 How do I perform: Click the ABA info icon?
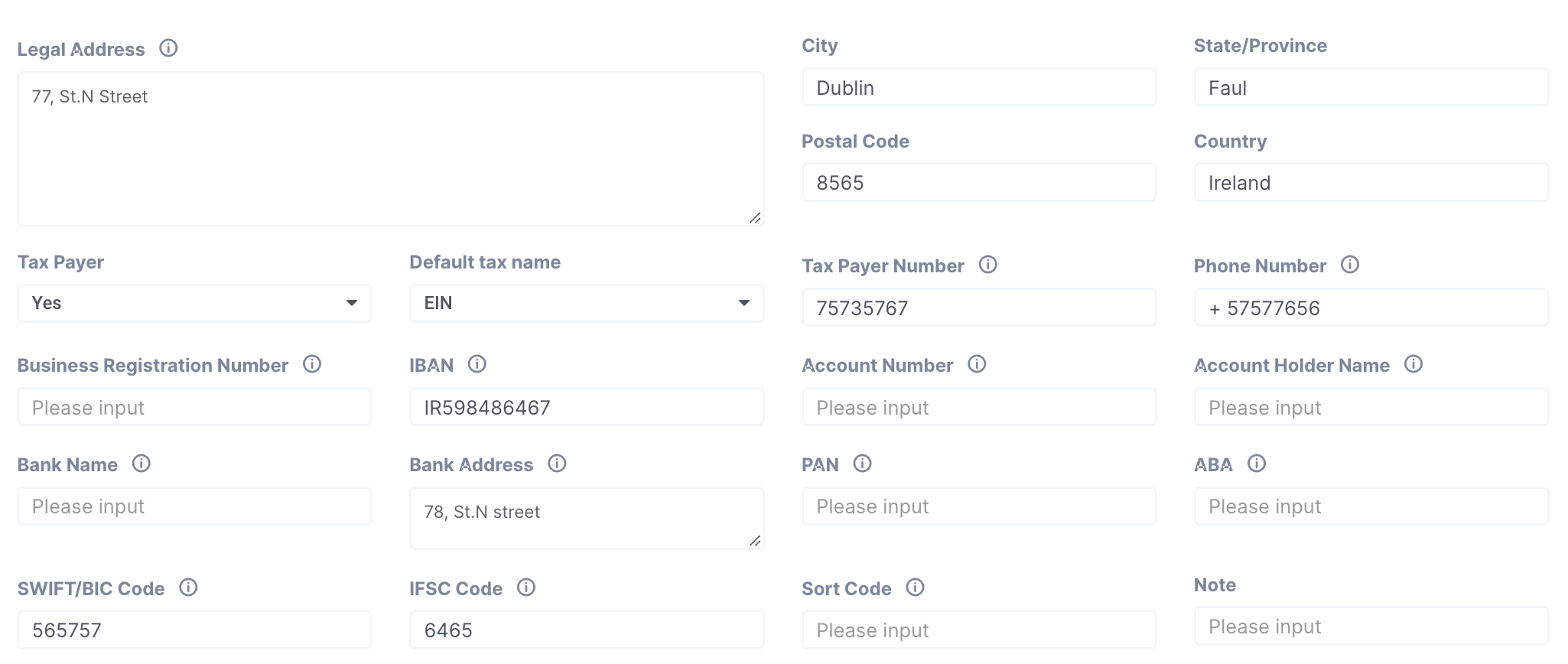(x=1257, y=464)
